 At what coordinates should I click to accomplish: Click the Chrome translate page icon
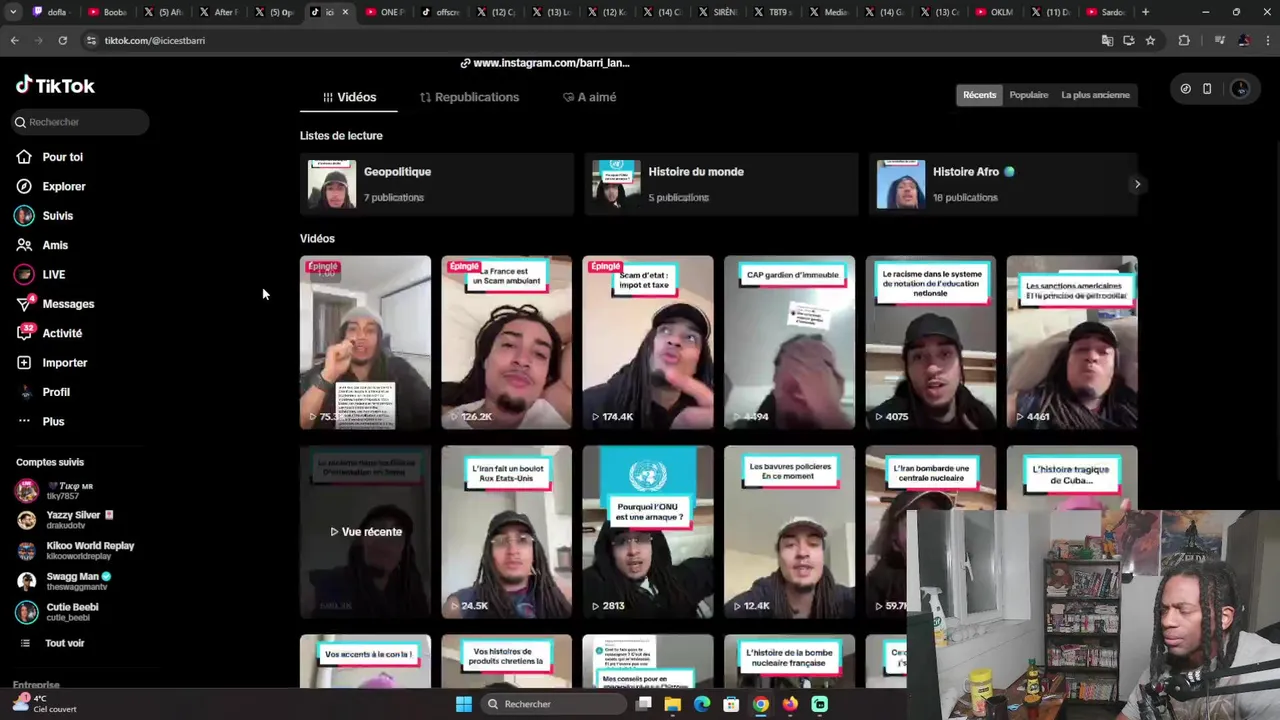point(1107,40)
